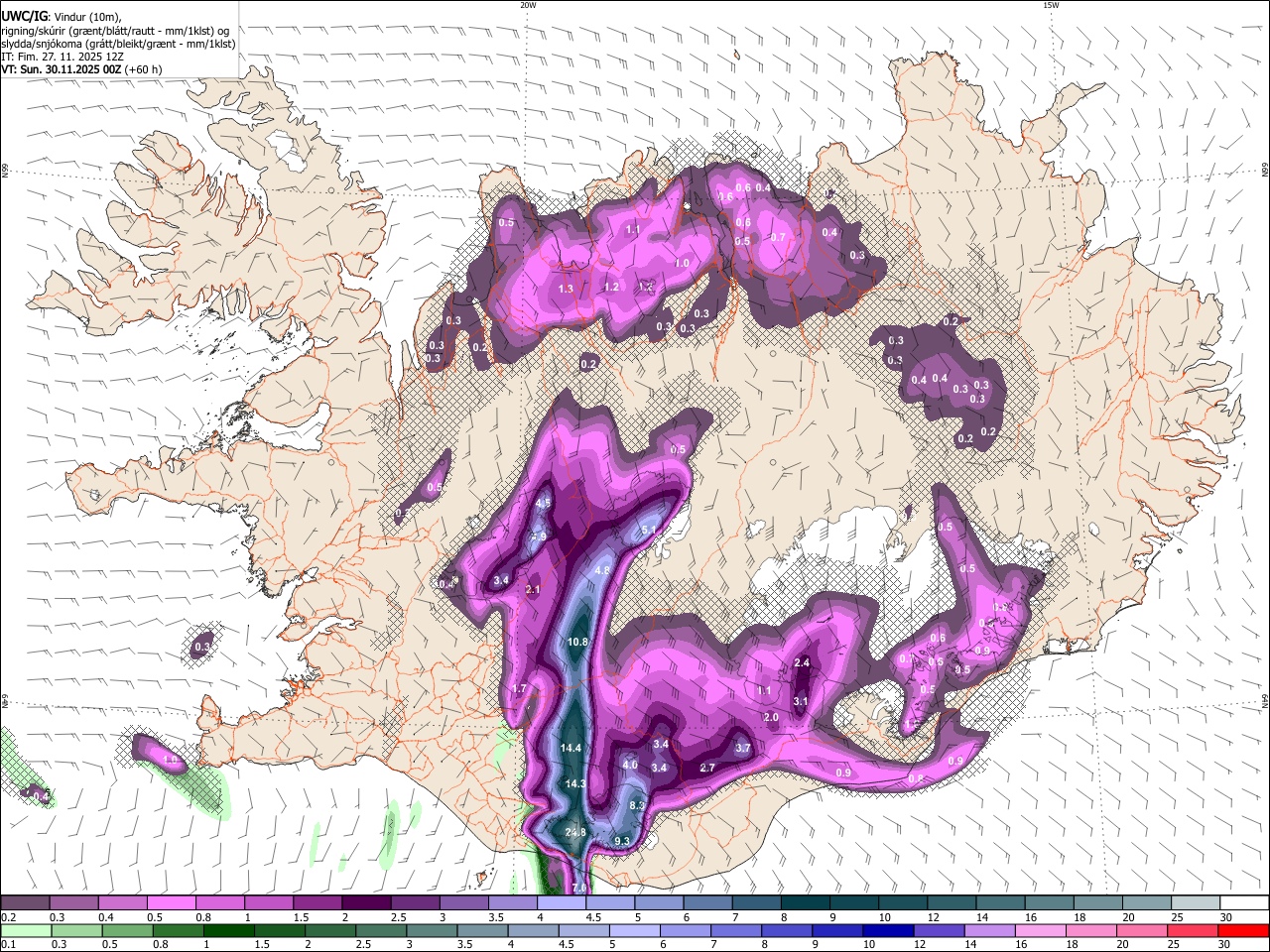Click the '1.7' value on the map
Viewport: 1270px width, 952px height.
click(x=519, y=689)
